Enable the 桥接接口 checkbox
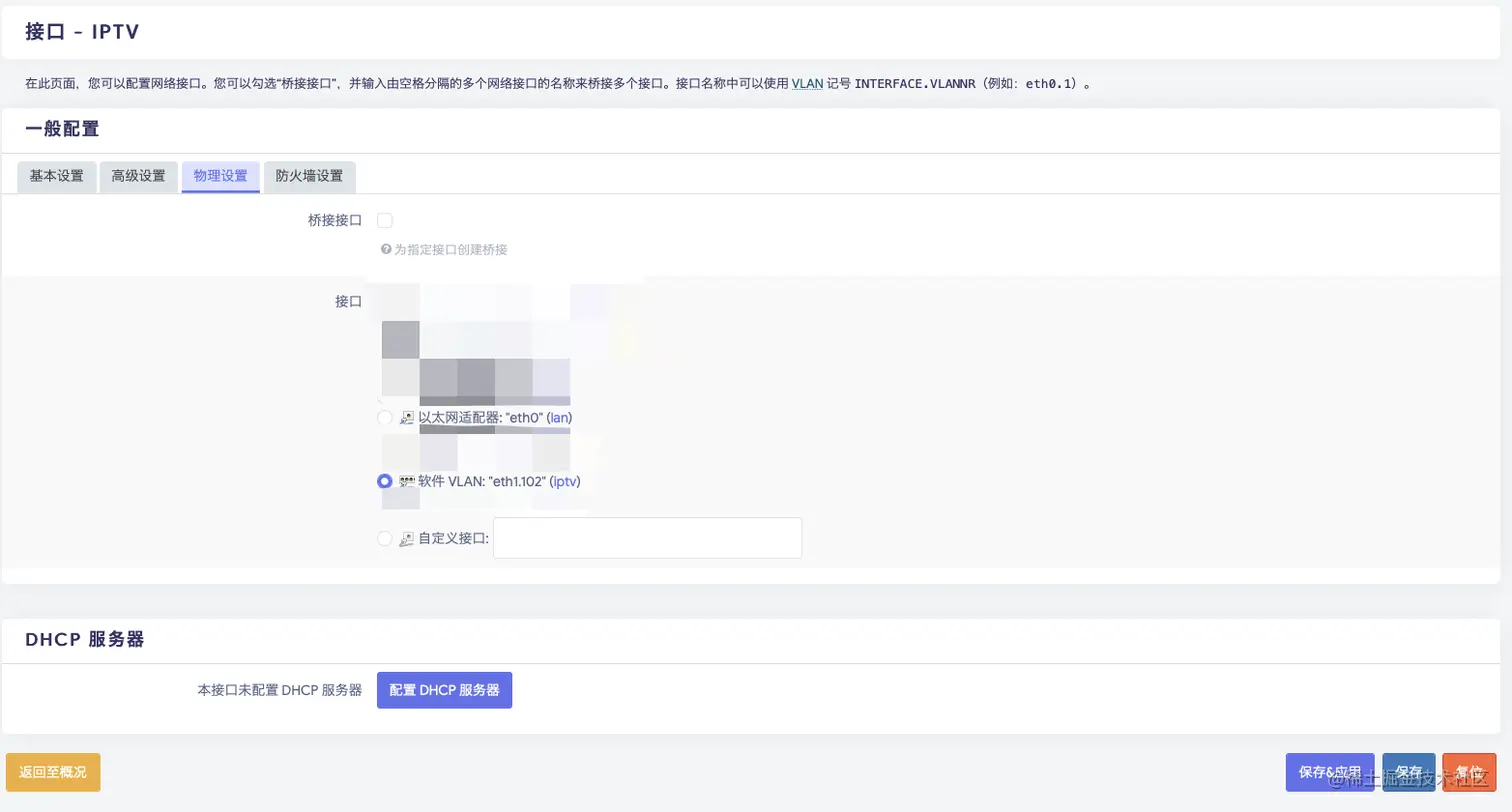 pos(385,220)
